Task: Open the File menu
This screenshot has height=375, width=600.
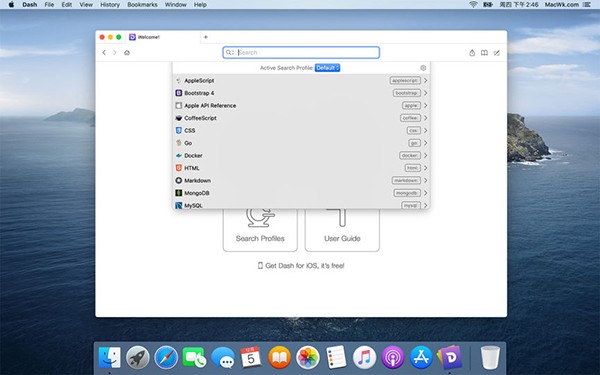Action: tap(49, 5)
